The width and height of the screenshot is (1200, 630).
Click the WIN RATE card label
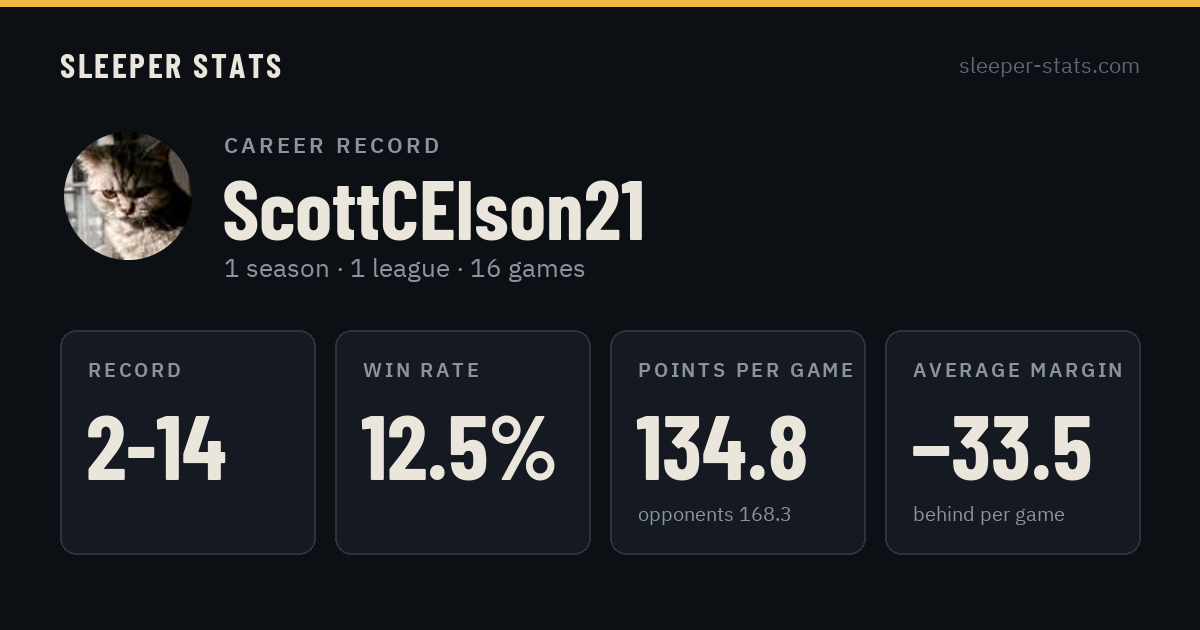421,371
